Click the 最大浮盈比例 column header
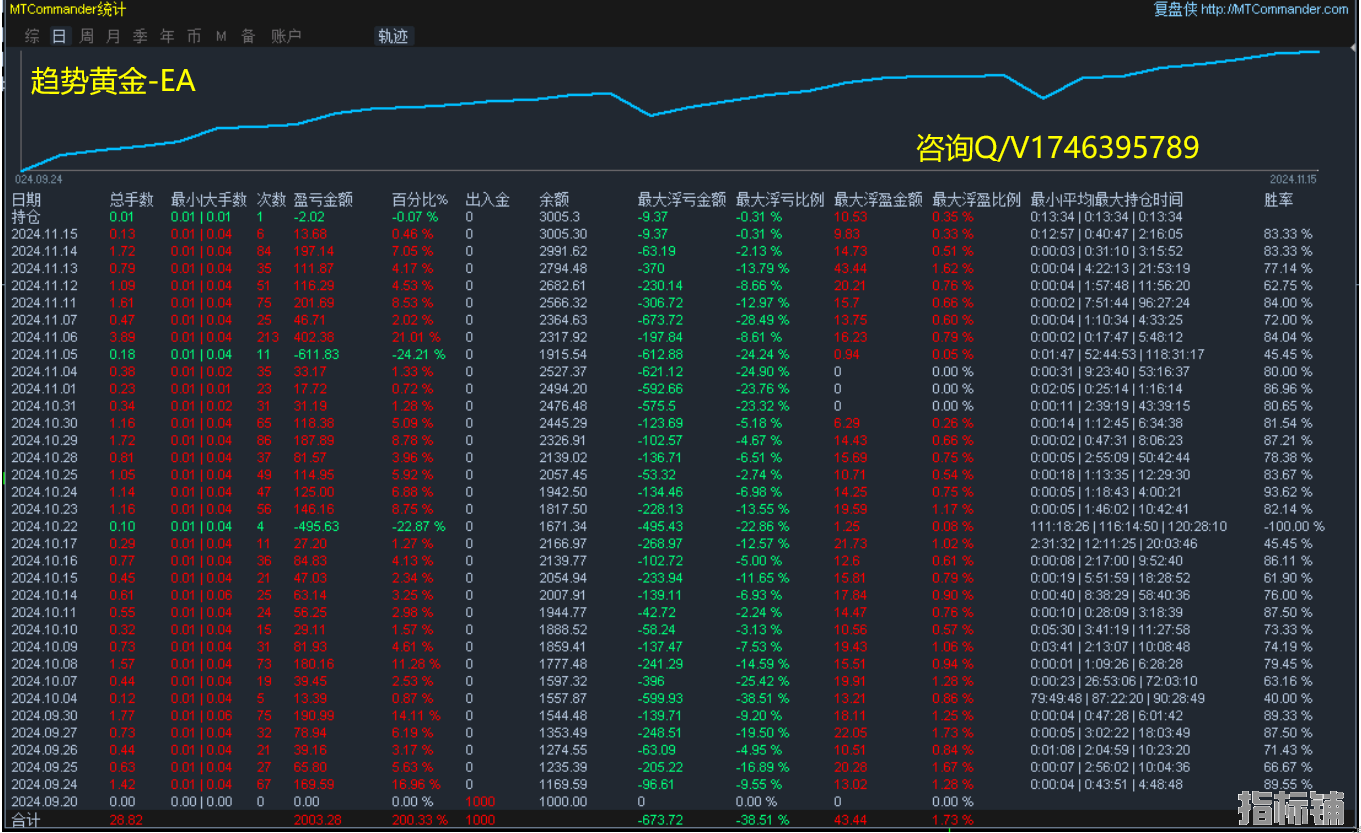The image size is (1361, 833). coord(977,200)
